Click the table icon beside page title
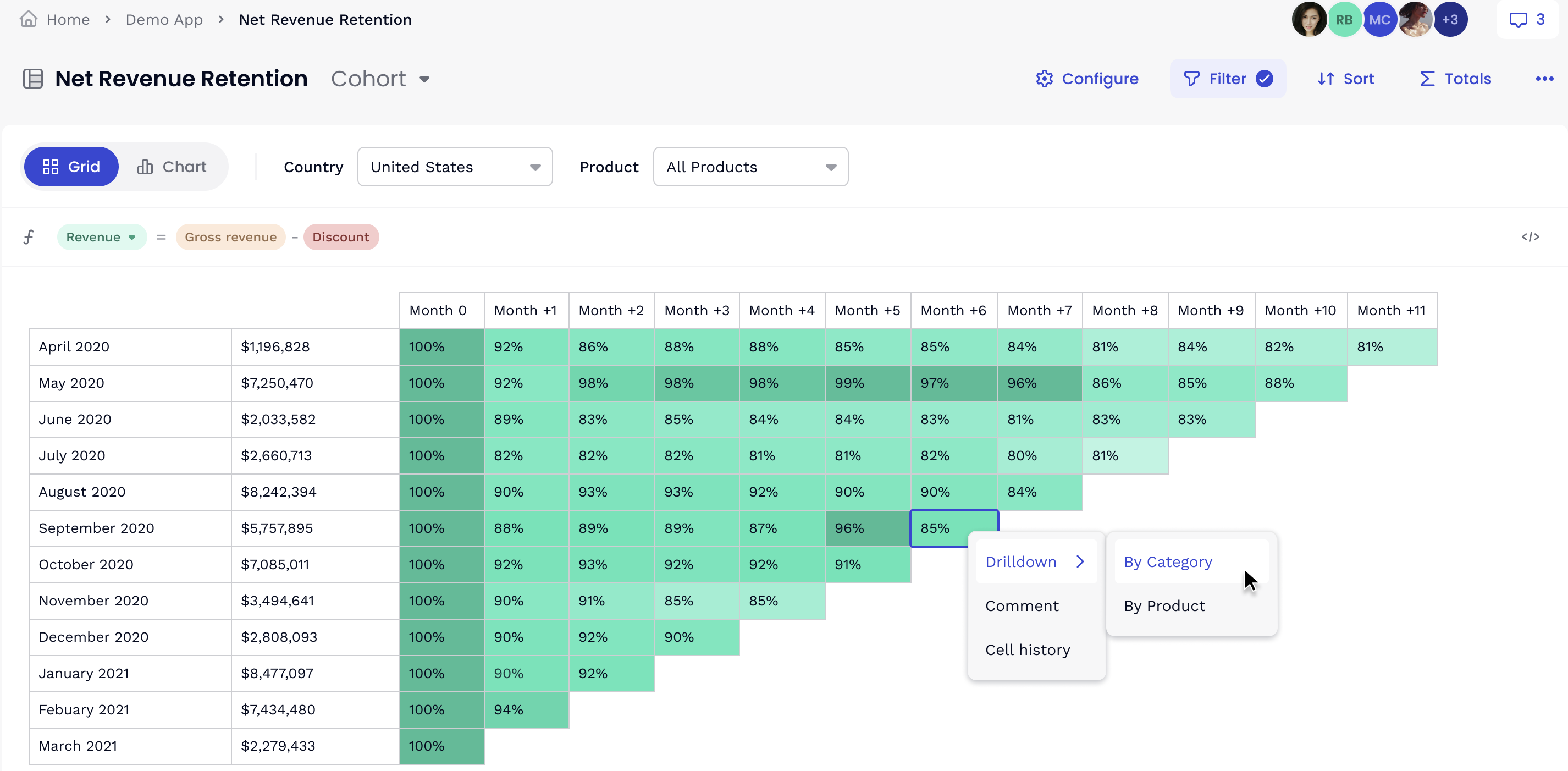Image resolution: width=1568 pixels, height=771 pixels. [33, 79]
